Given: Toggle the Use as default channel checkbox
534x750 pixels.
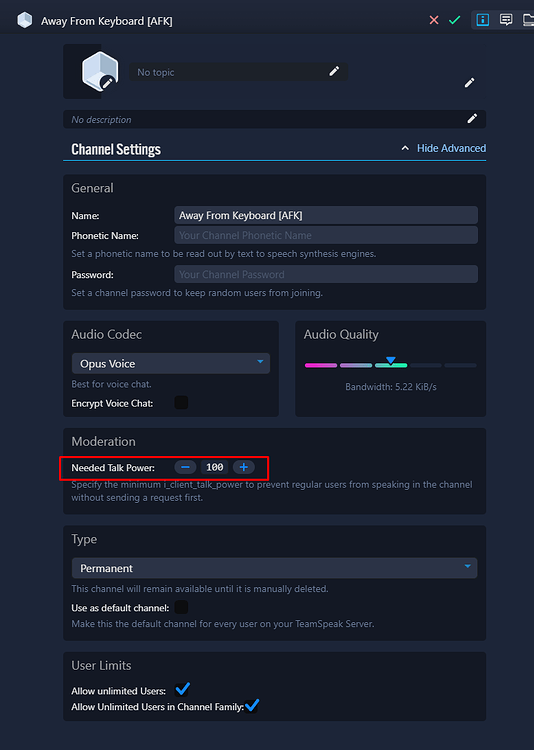Looking at the screenshot, I should 181,607.
